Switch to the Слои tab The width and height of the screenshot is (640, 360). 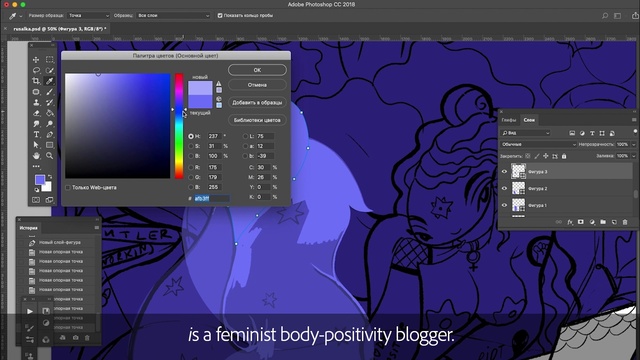click(529, 120)
